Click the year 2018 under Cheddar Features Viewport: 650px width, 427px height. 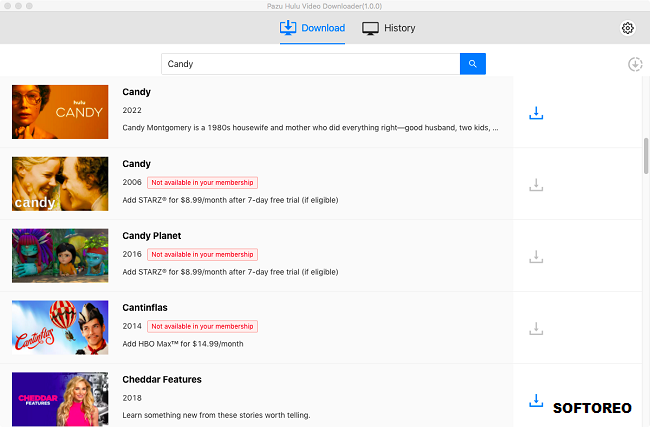coord(132,398)
